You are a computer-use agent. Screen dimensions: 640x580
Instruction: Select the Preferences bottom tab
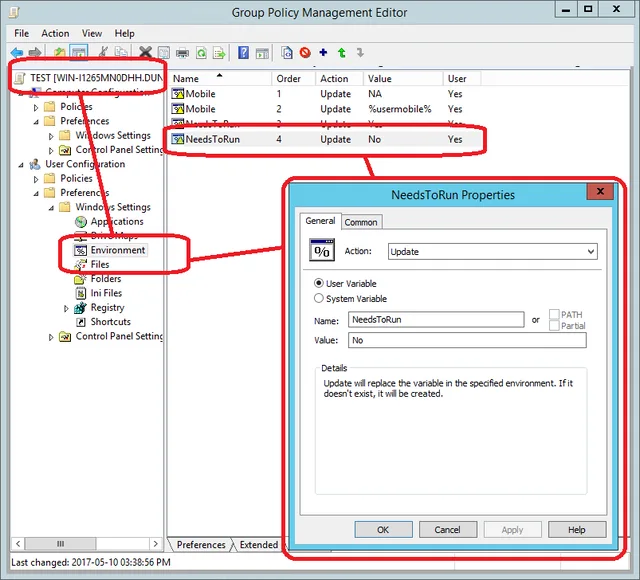tap(201, 545)
